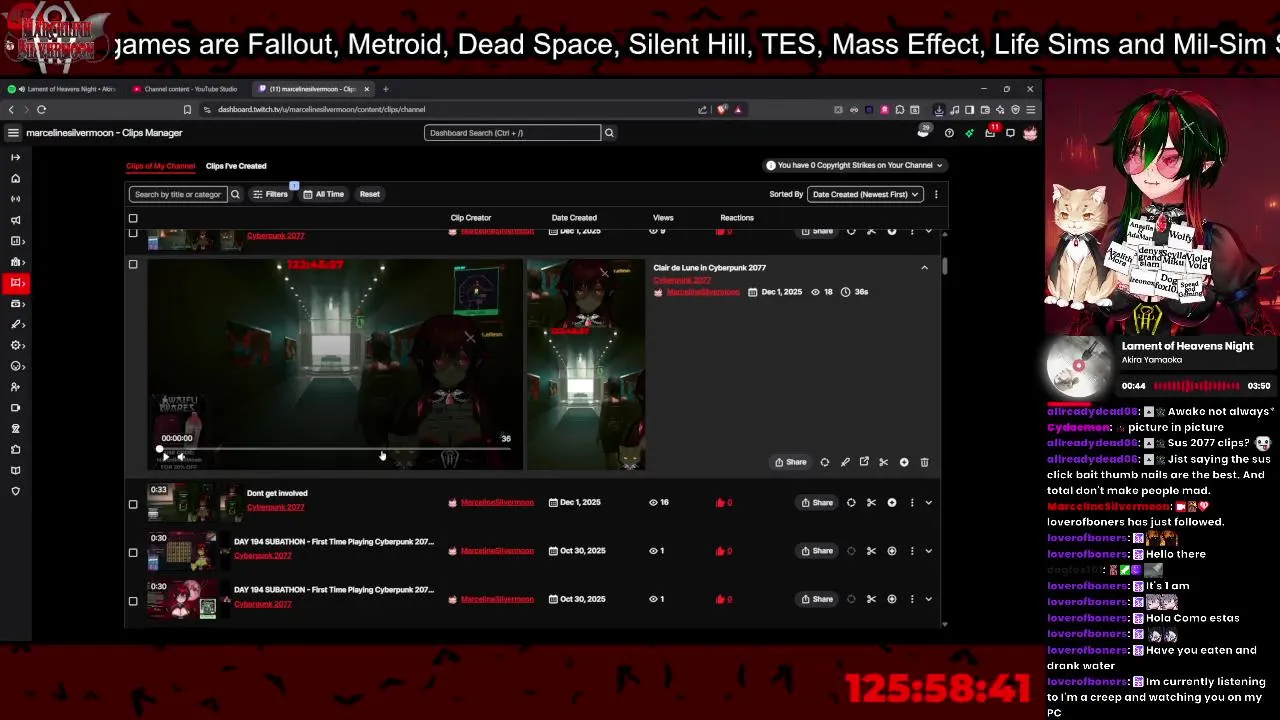This screenshot has height=720, width=1280.
Task: Open the whispers chat bubble icon
Action: pyautogui.click(x=1011, y=132)
